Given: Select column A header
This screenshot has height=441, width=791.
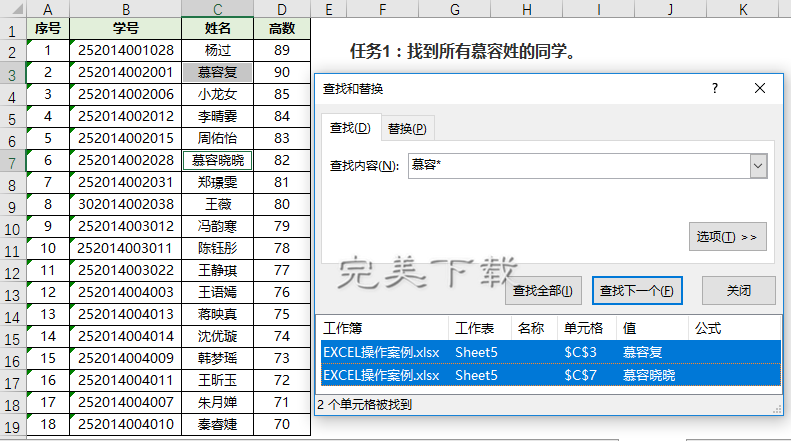Looking at the screenshot, I should [48, 9].
